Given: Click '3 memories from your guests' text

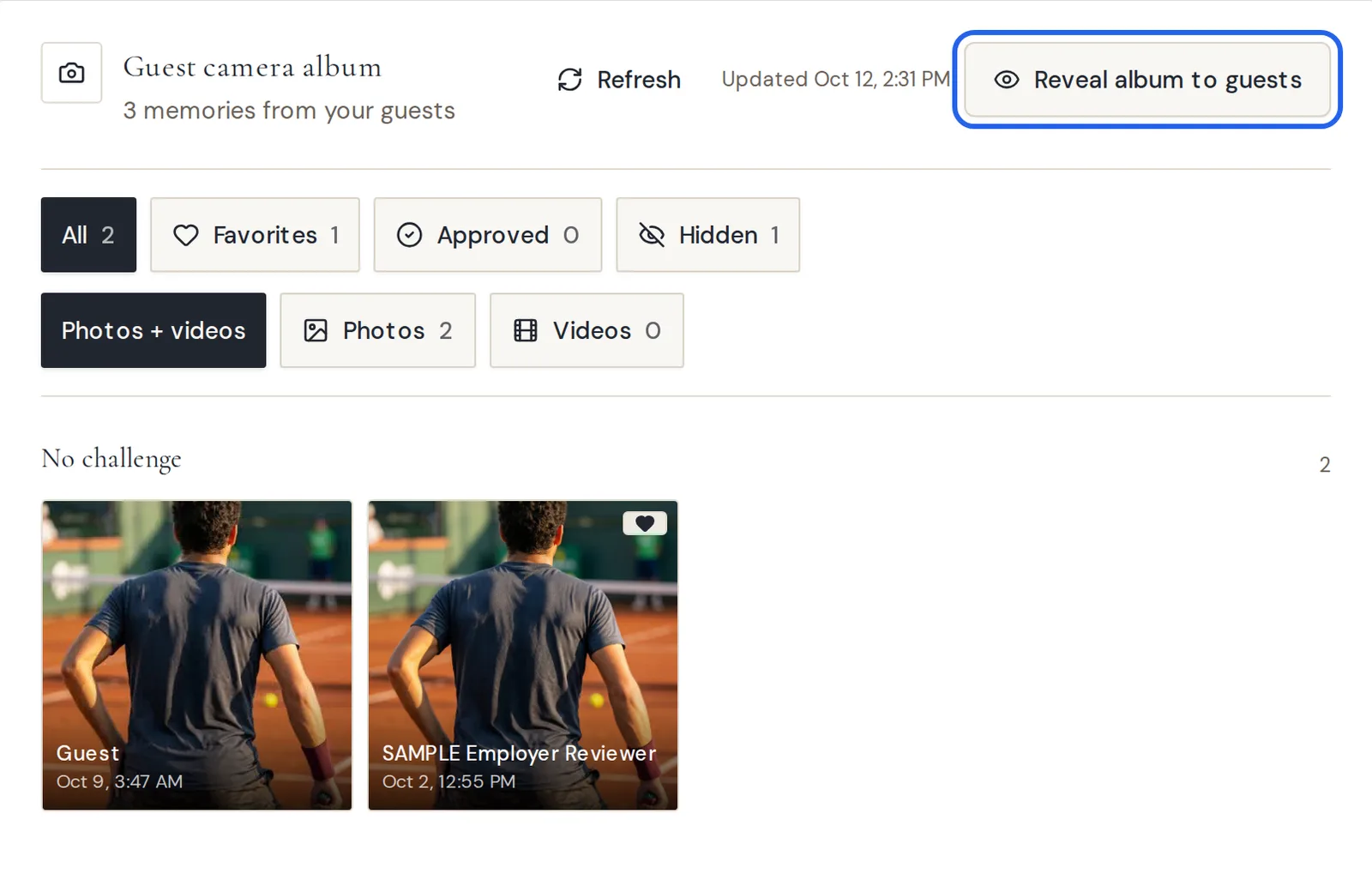Looking at the screenshot, I should [289, 111].
